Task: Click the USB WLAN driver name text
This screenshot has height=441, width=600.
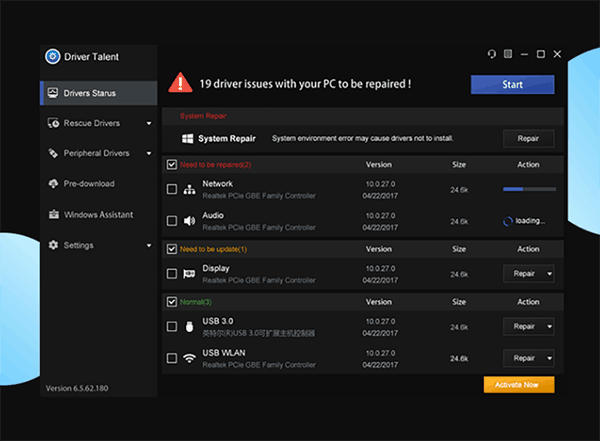Action: tap(224, 353)
